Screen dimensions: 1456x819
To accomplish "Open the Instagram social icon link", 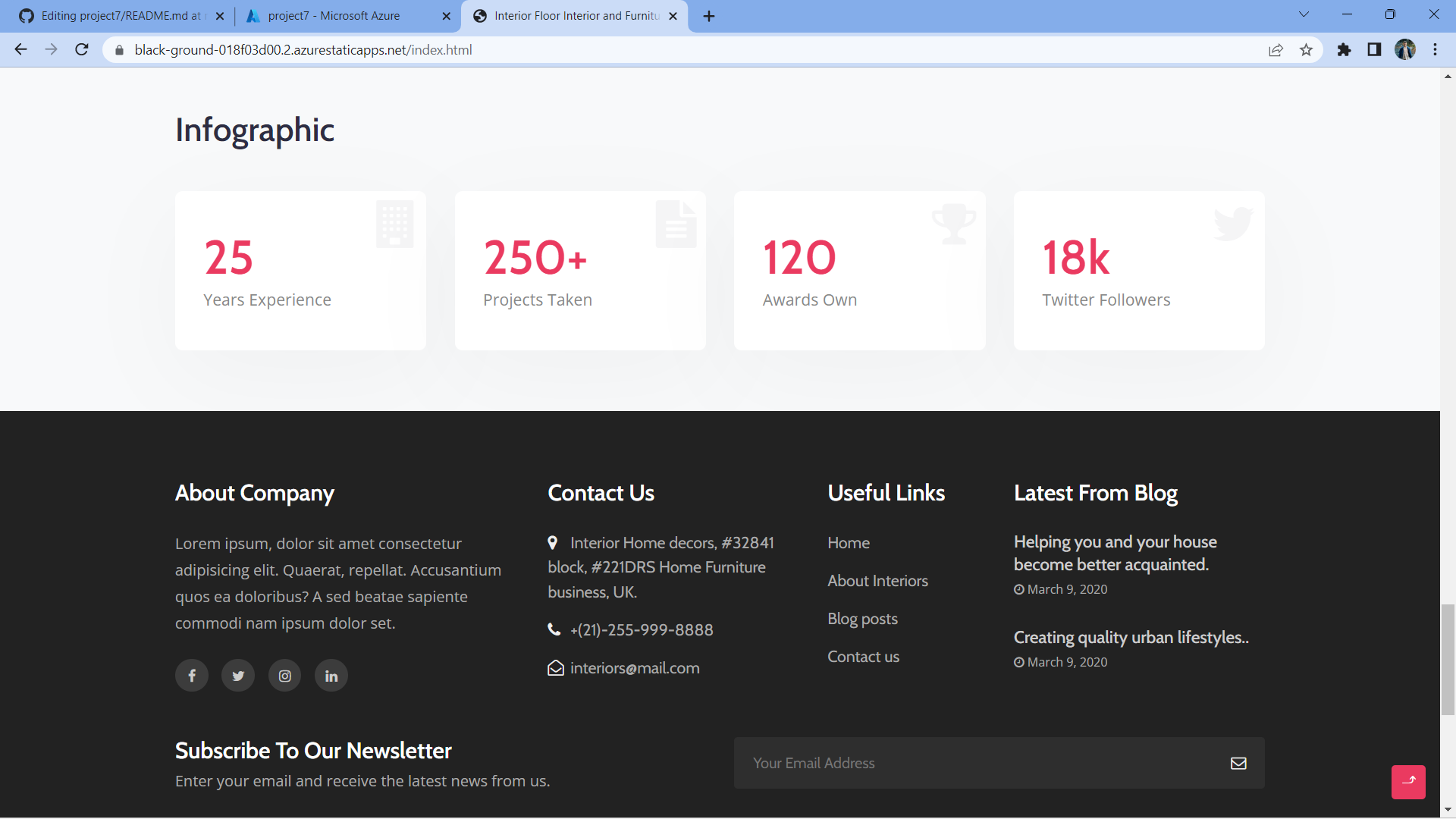I will (284, 676).
